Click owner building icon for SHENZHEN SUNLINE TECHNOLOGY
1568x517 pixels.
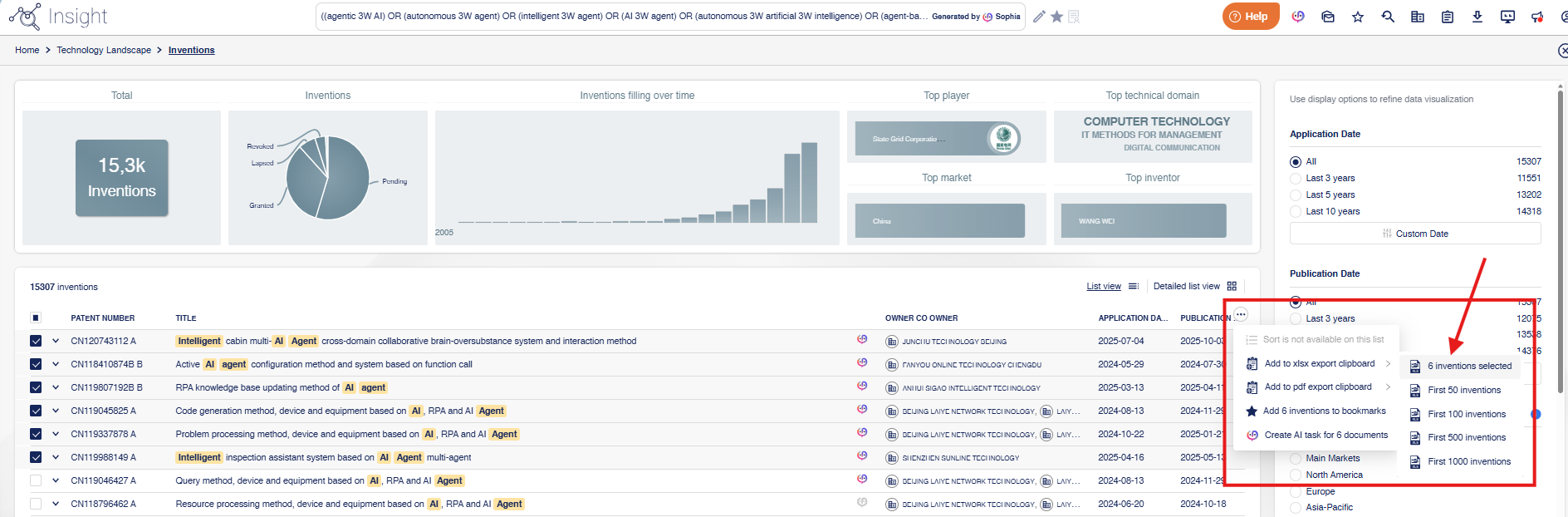click(x=892, y=458)
